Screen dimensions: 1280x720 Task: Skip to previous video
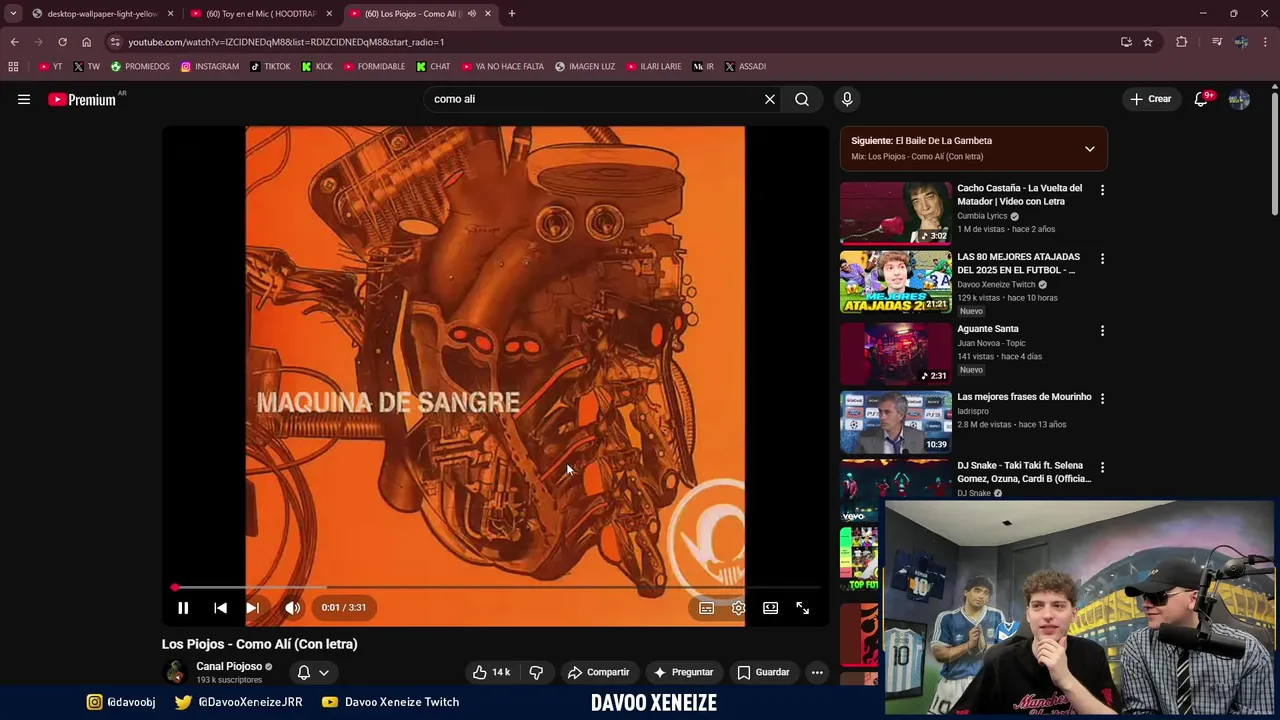point(220,608)
